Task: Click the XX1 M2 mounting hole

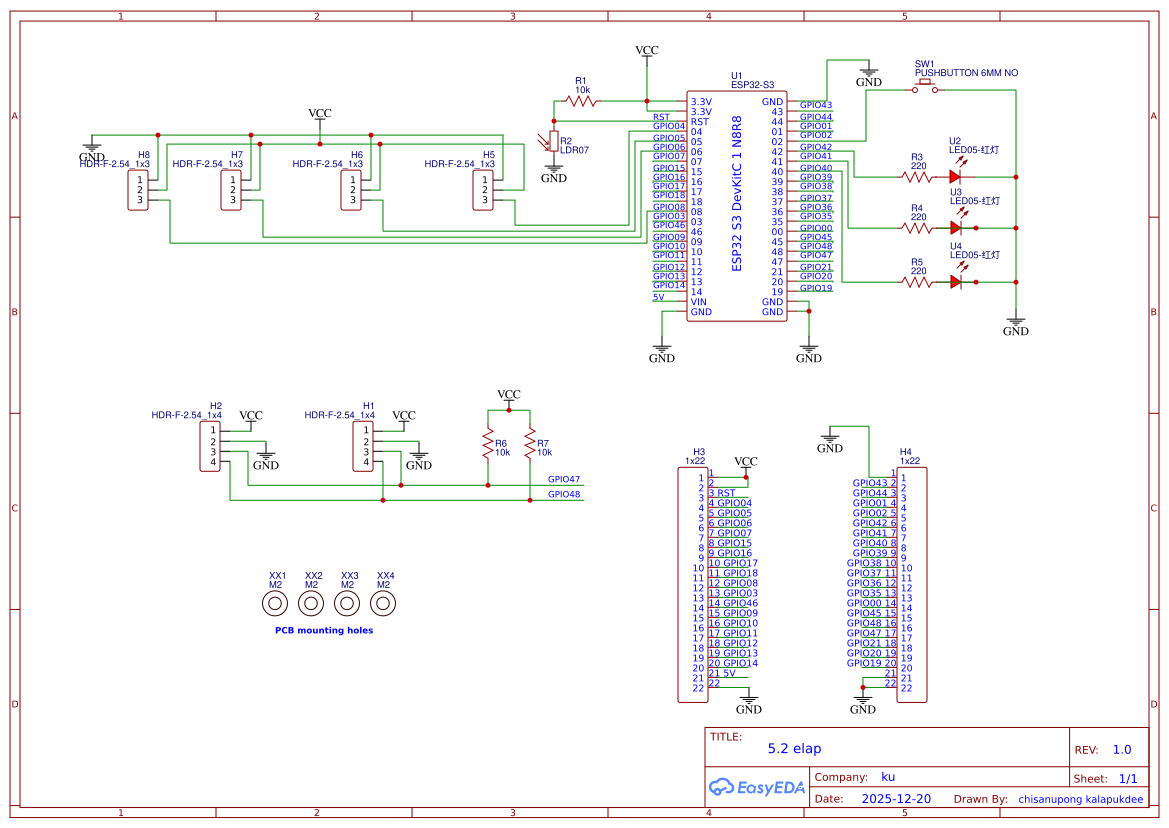Action: 275,603
